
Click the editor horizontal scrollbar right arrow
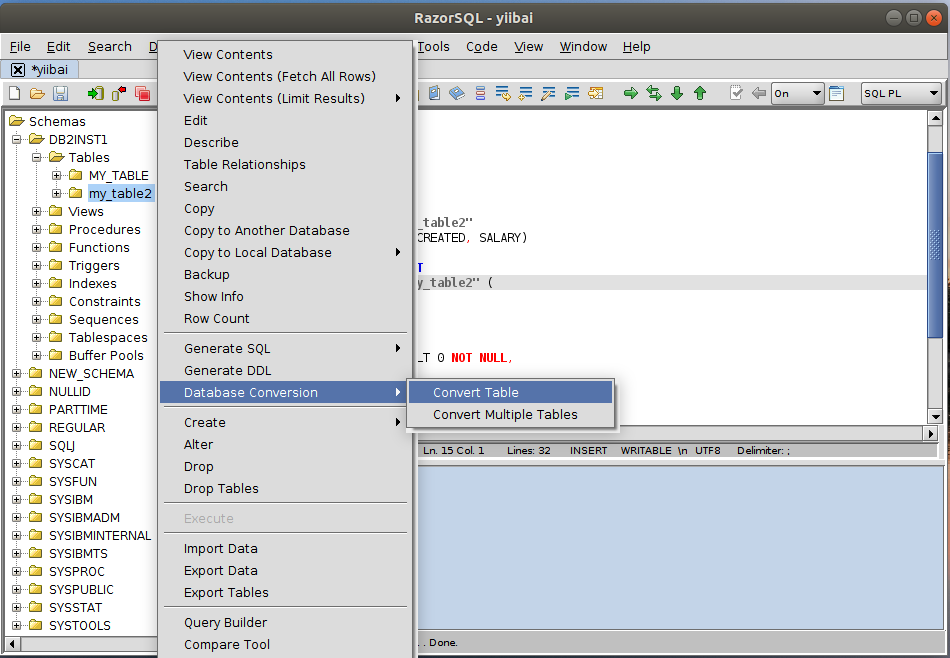coord(931,433)
